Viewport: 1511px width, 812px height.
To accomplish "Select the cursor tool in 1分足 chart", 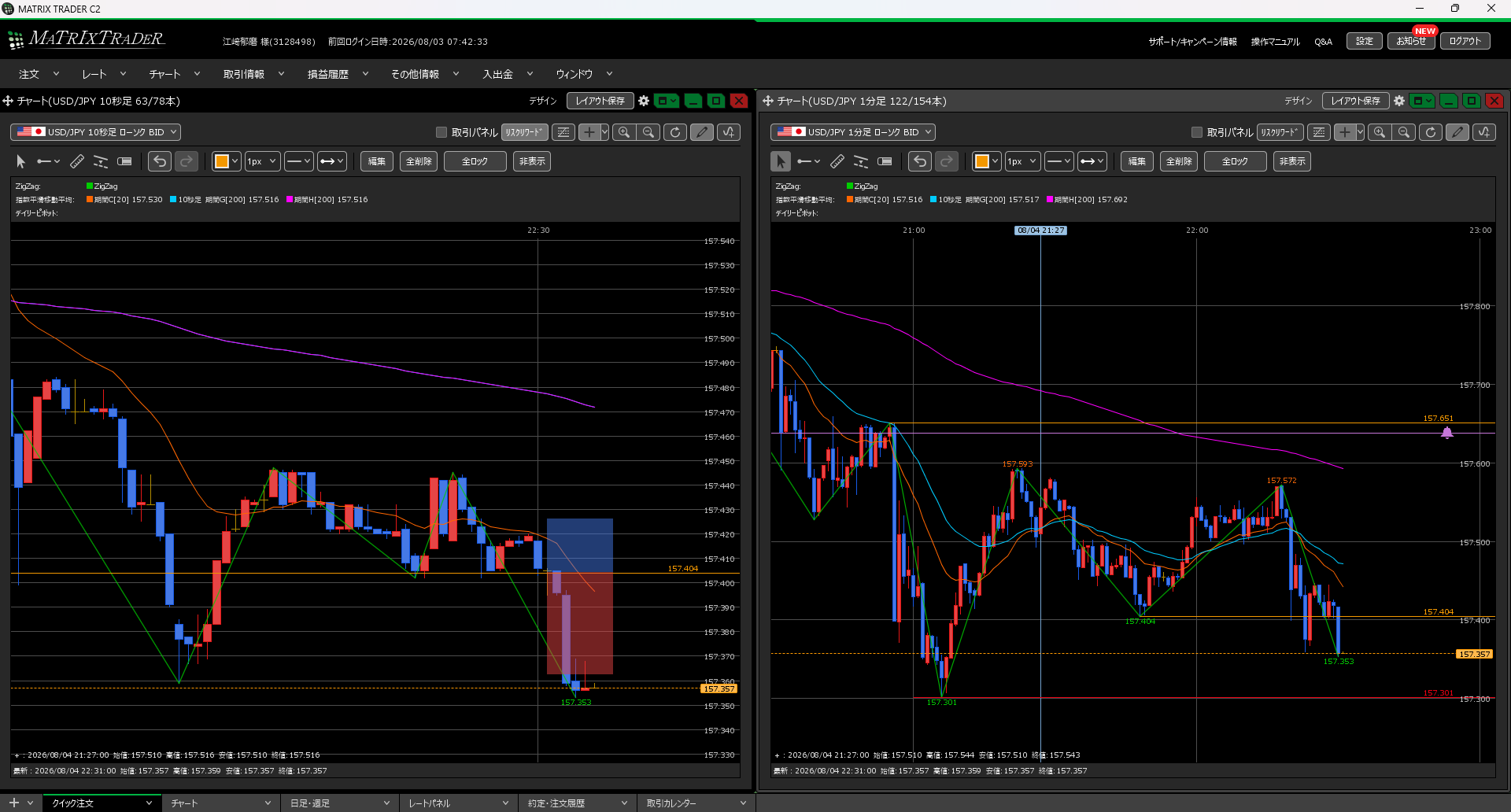I will (x=781, y=161).
